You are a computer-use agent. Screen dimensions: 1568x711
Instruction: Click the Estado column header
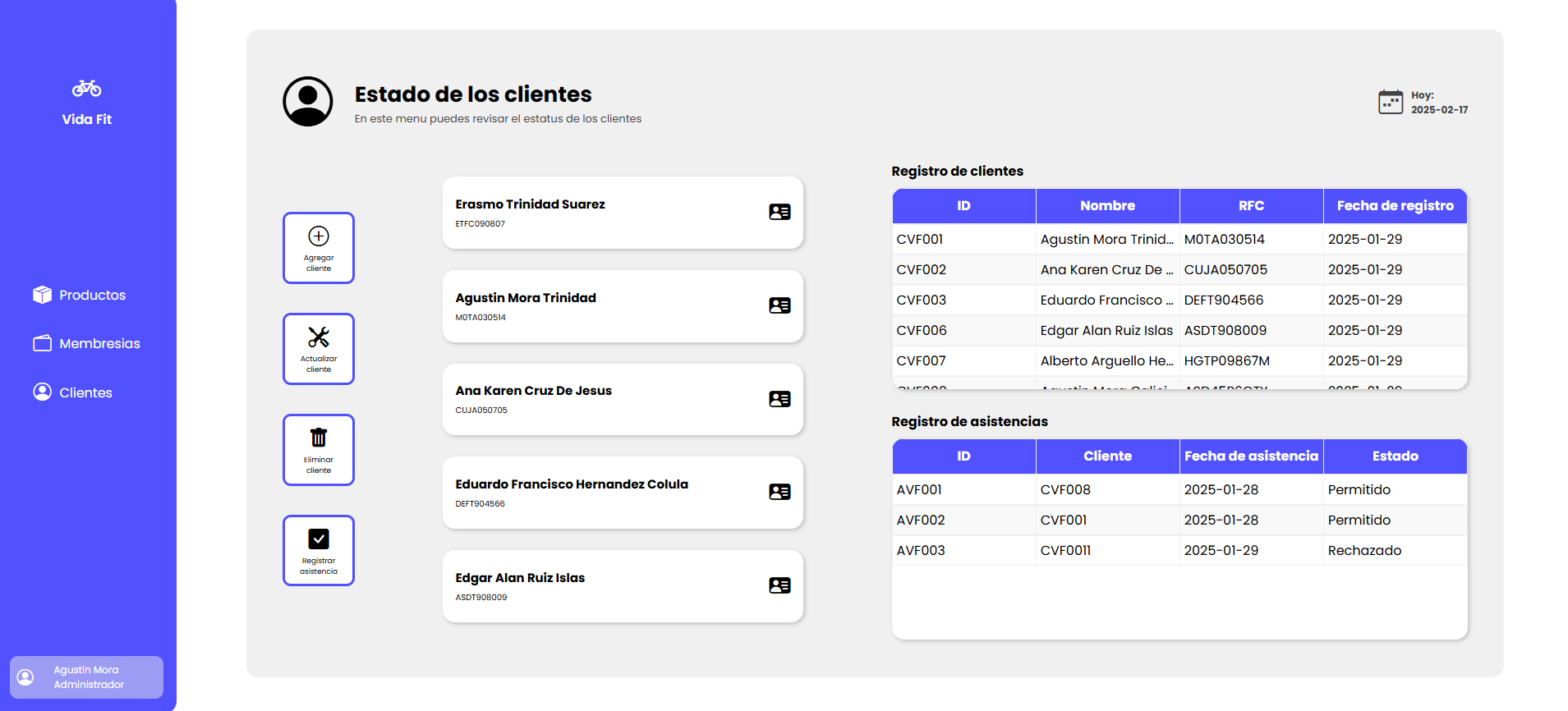1395,456
